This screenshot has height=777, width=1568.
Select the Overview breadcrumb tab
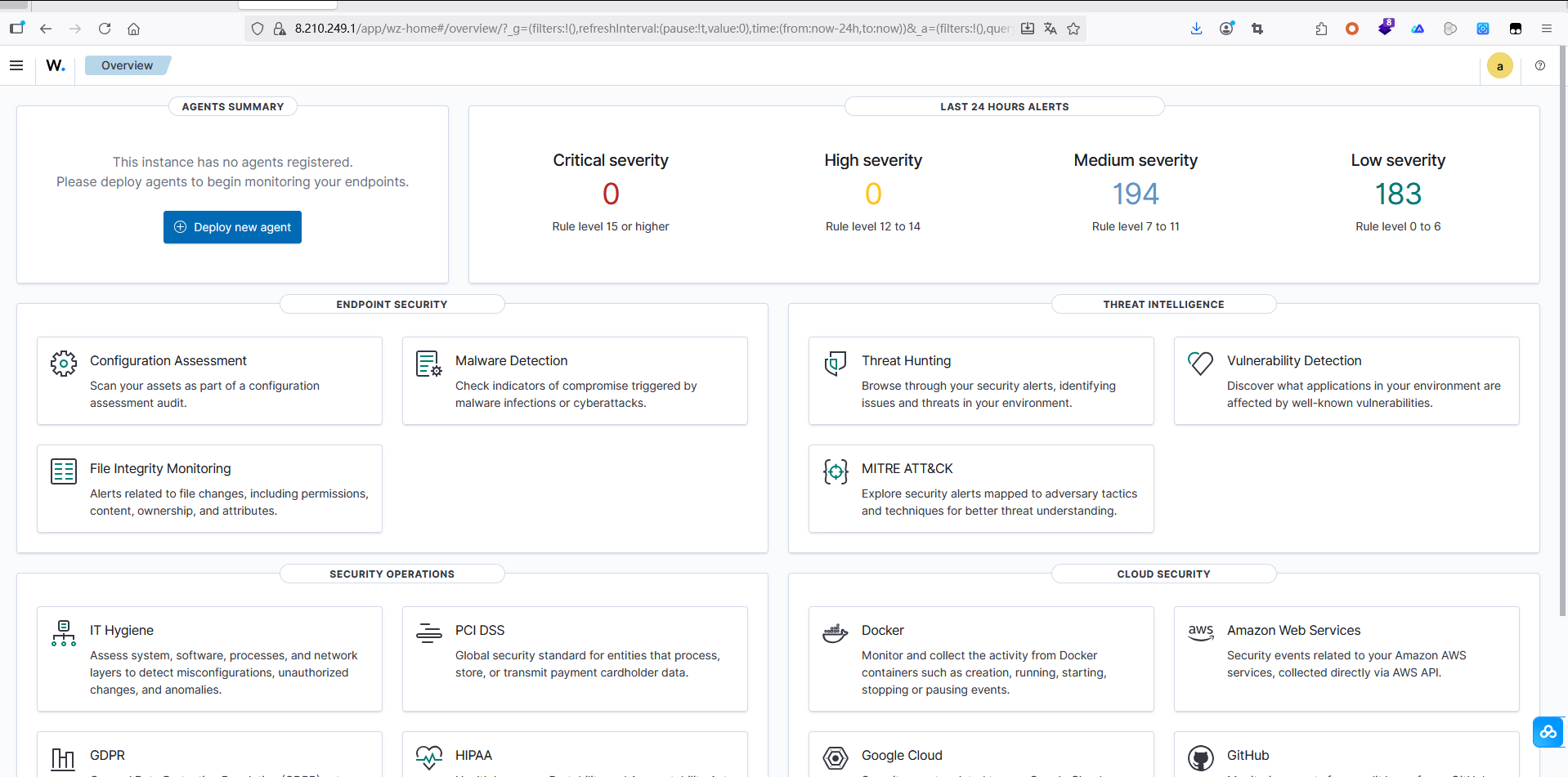tap(127, 65)
